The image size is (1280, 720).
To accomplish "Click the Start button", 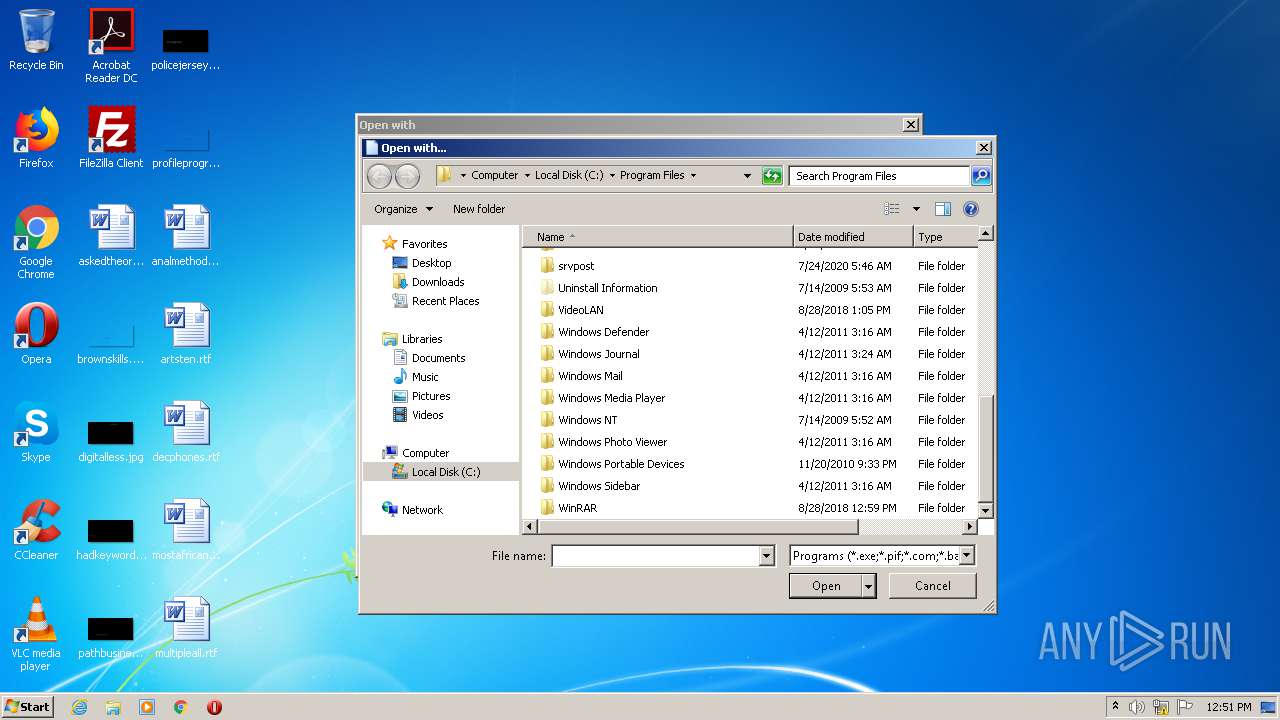I will (x=27, y=707).
